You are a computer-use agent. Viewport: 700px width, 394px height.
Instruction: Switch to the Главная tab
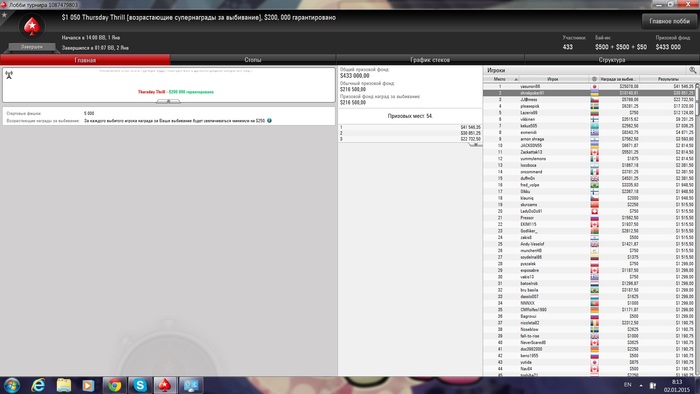coord(85,60)
